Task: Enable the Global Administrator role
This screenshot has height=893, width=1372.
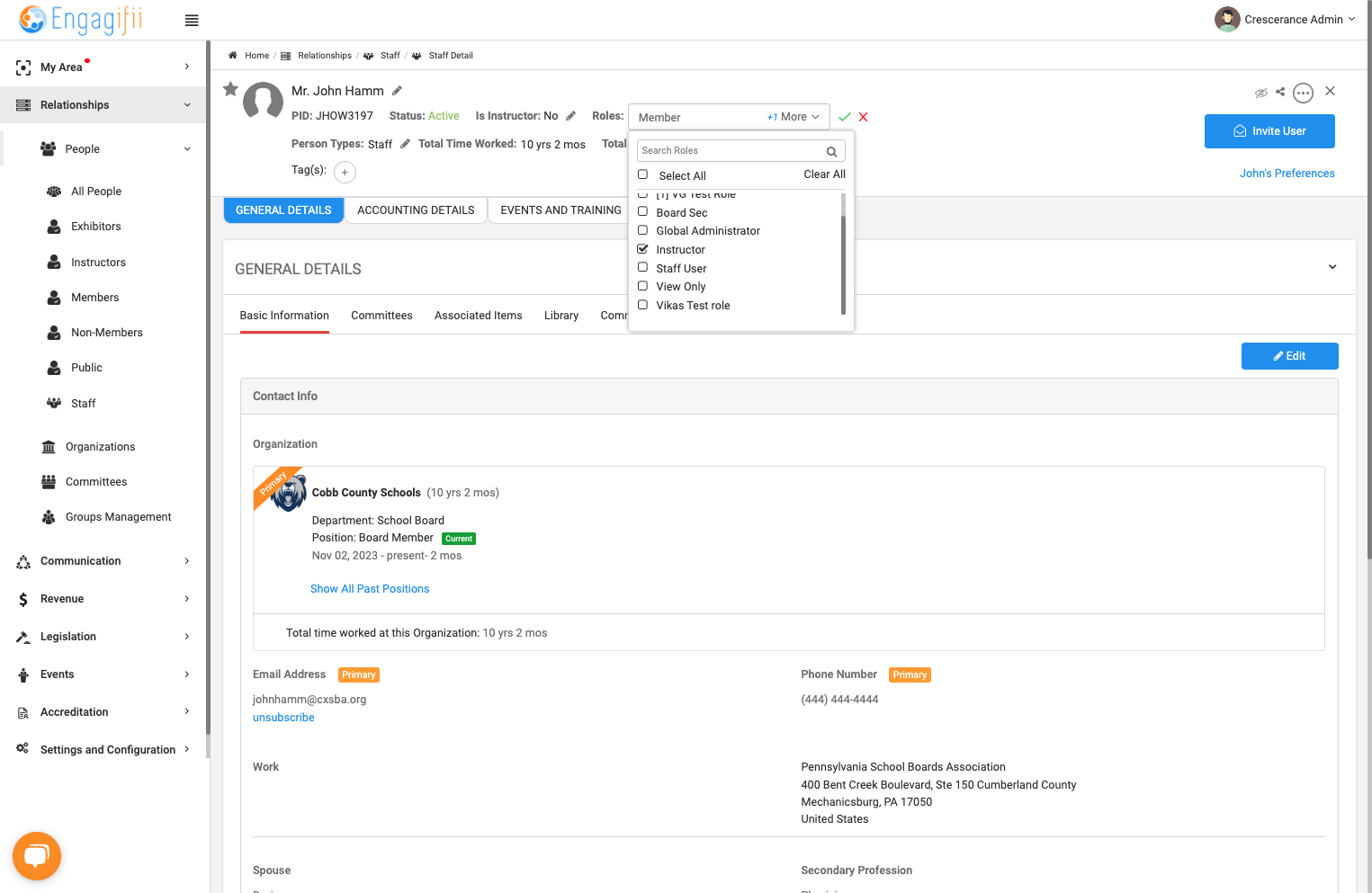Action: [642, 230]
